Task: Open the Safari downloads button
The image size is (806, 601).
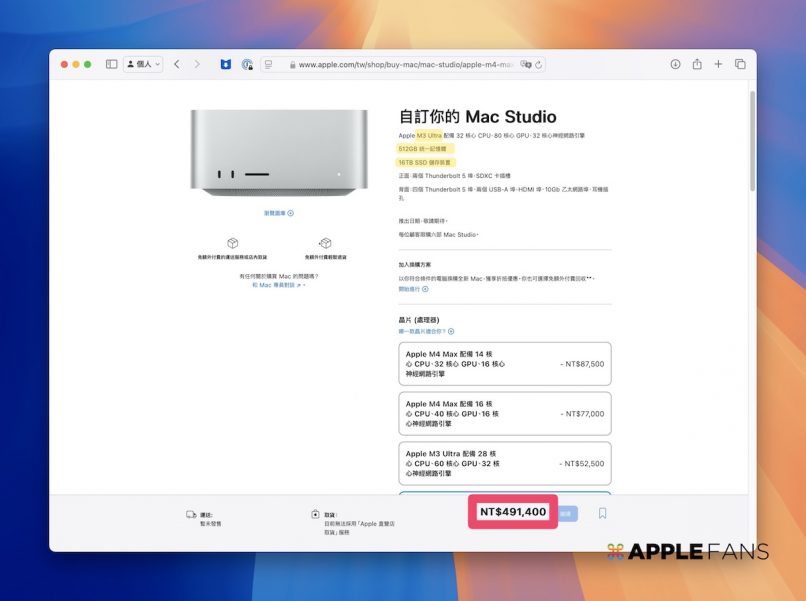Action: (675, 64)
